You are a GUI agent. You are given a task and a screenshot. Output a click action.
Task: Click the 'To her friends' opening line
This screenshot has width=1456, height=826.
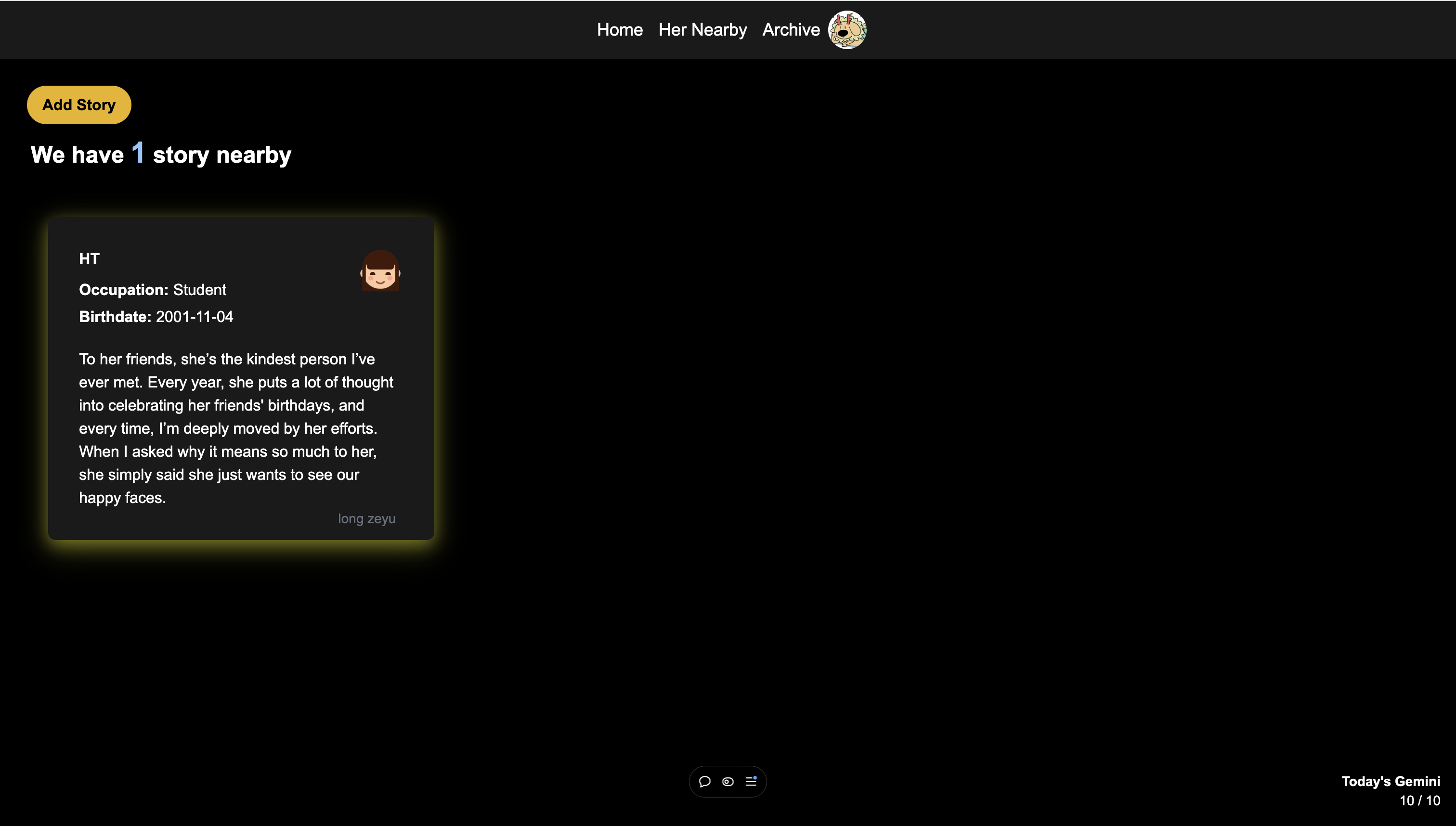(227, 359)
